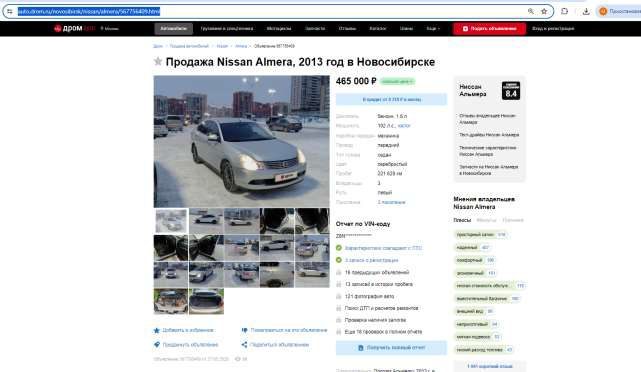Open the Москва city selector in the header
This screenshot has width=641, height=372.
(110, 29)
